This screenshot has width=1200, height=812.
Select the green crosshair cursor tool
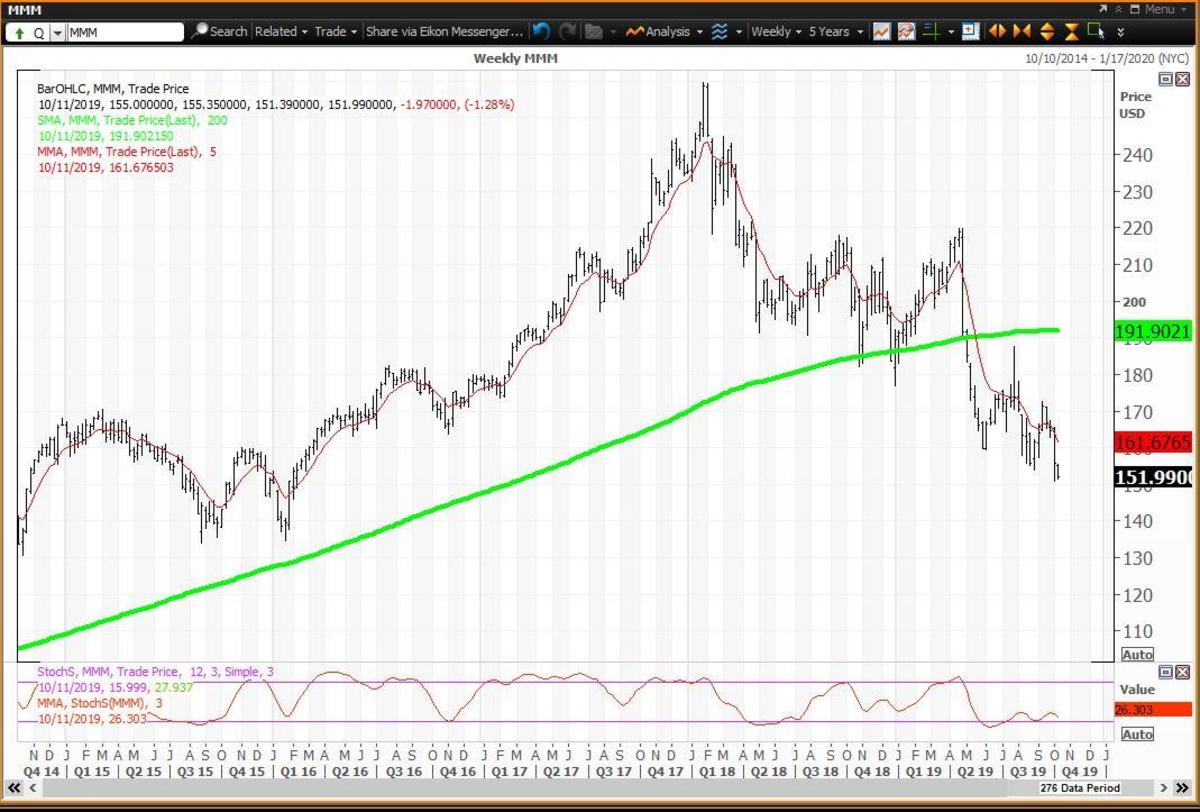[933, 31]
